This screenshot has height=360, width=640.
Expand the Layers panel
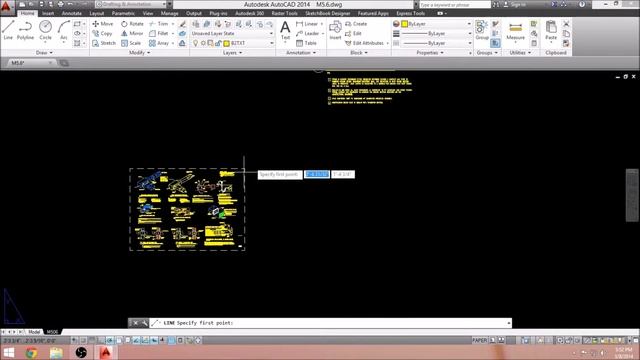pos(232,53)
